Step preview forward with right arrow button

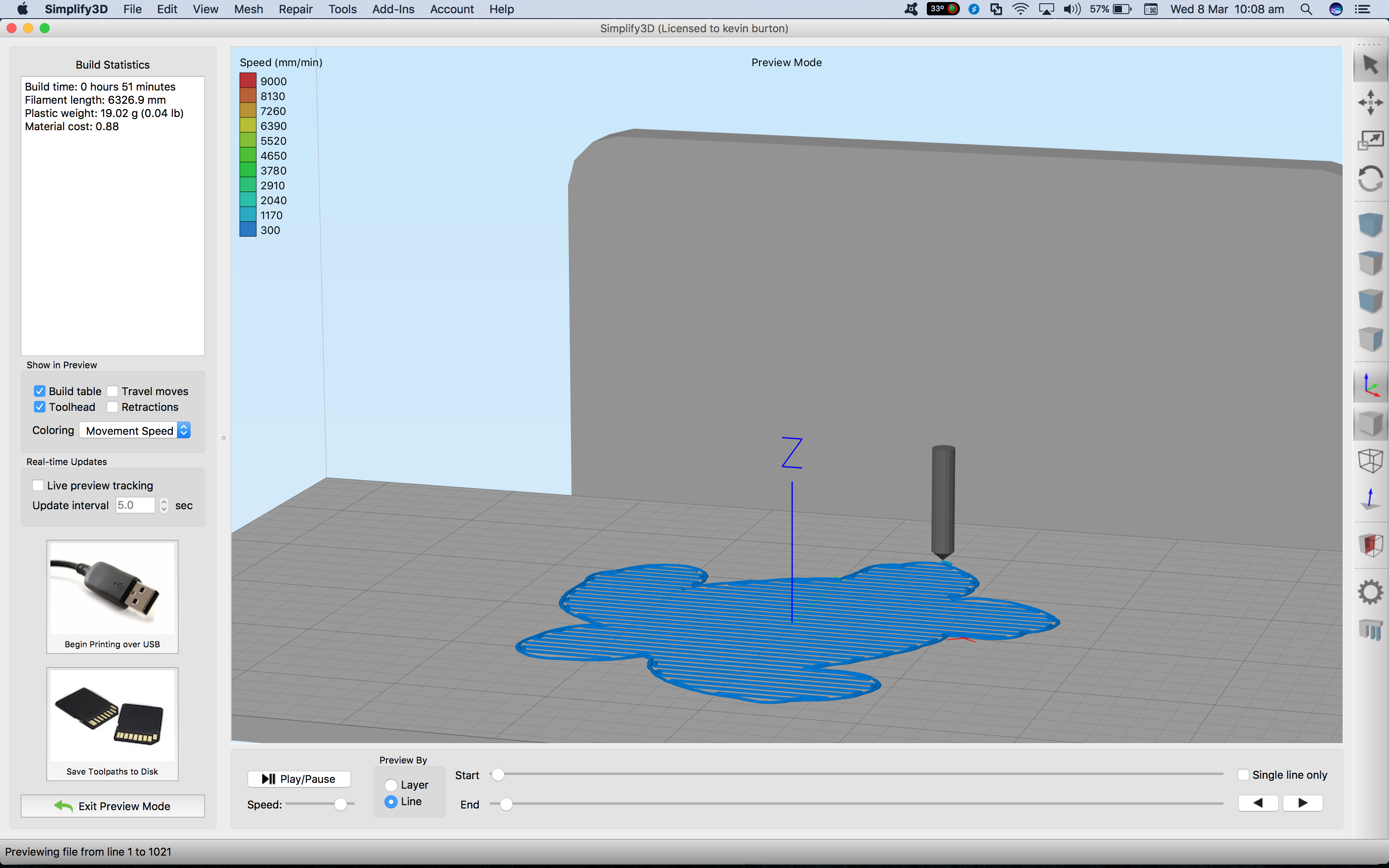[x=1303, y=803]
